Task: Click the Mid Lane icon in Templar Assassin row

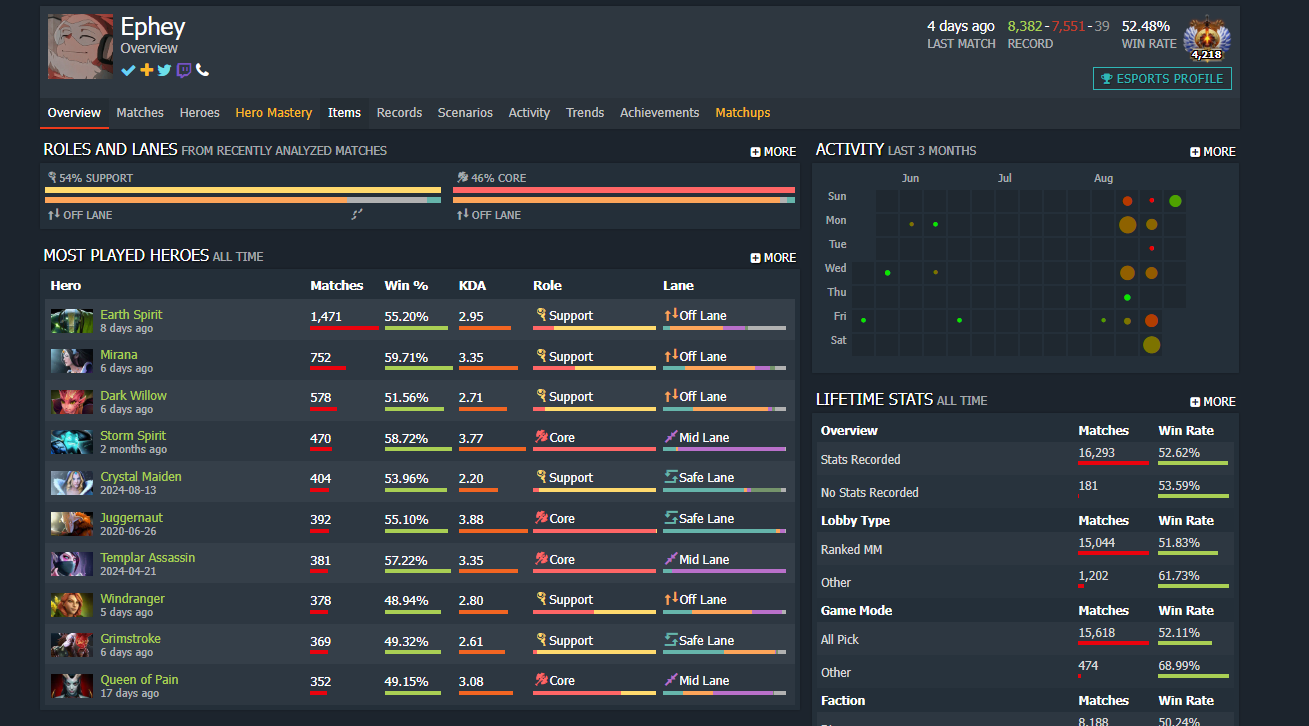Action: 670,559
